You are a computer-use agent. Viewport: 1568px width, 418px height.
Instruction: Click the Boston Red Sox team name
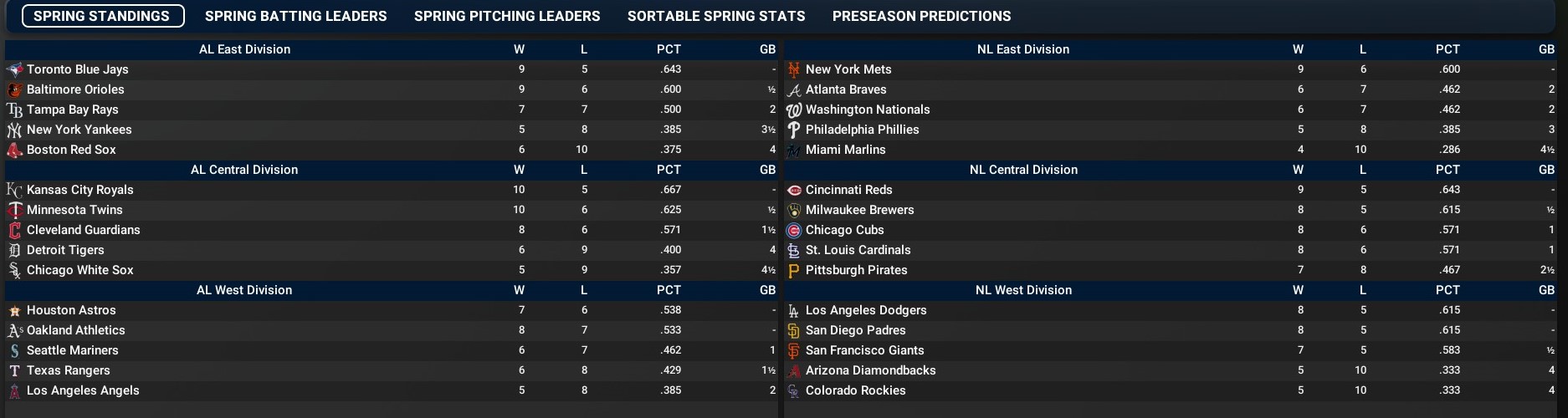click(71, 150)
